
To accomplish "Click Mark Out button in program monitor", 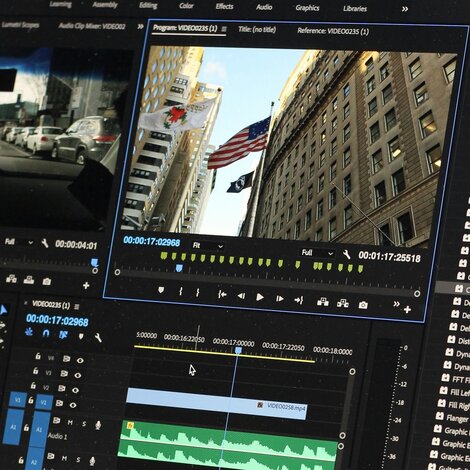I will tap(198, 293).
